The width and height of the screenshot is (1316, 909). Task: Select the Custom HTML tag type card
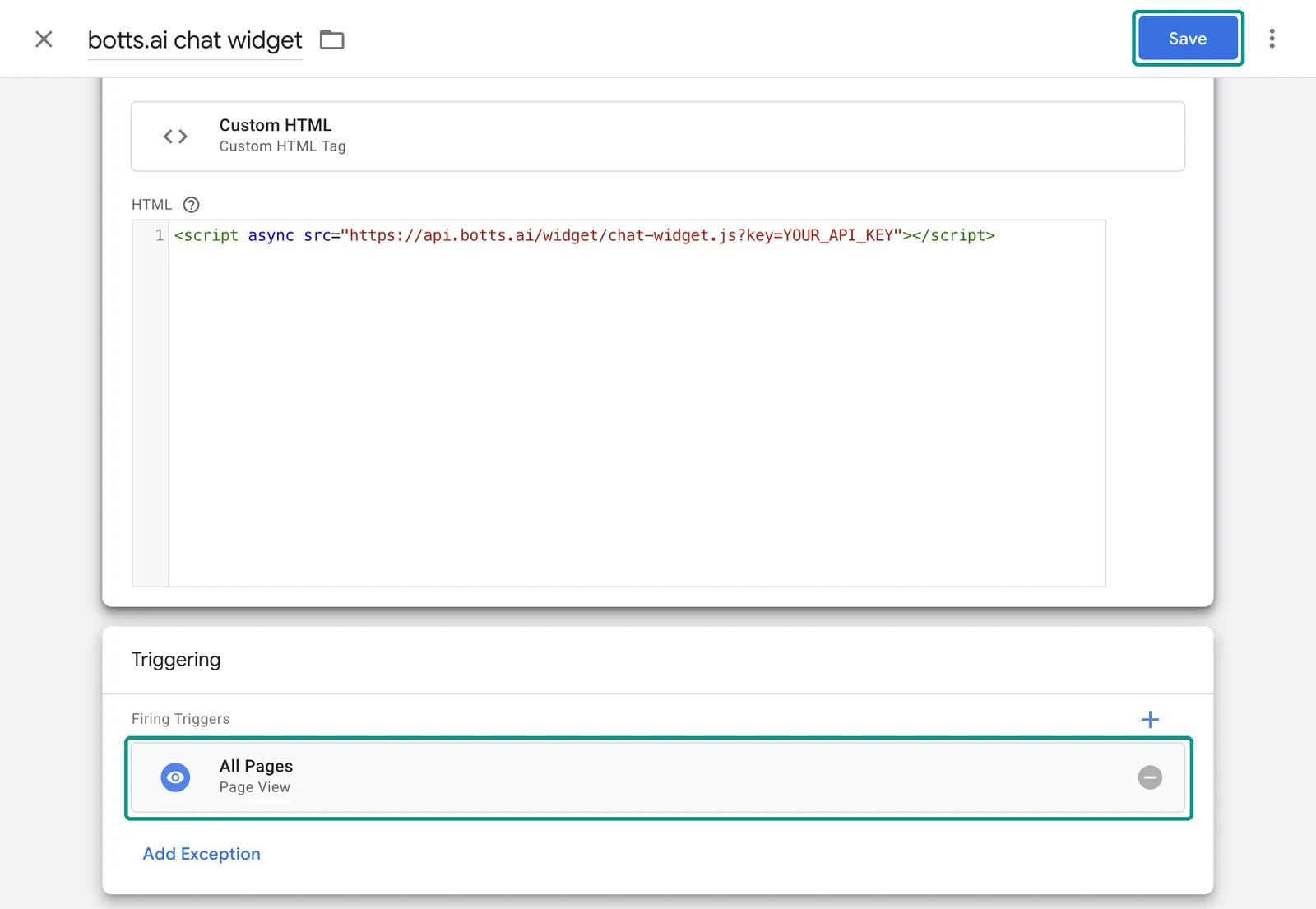[x=658, y=137]
